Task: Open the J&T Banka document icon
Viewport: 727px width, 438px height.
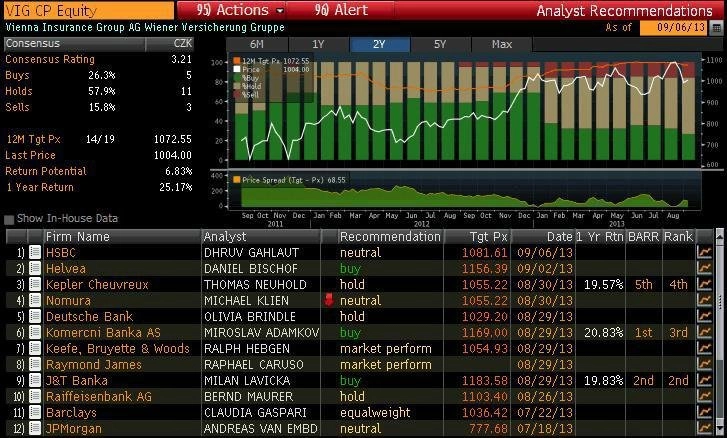Action: [35, 380]
